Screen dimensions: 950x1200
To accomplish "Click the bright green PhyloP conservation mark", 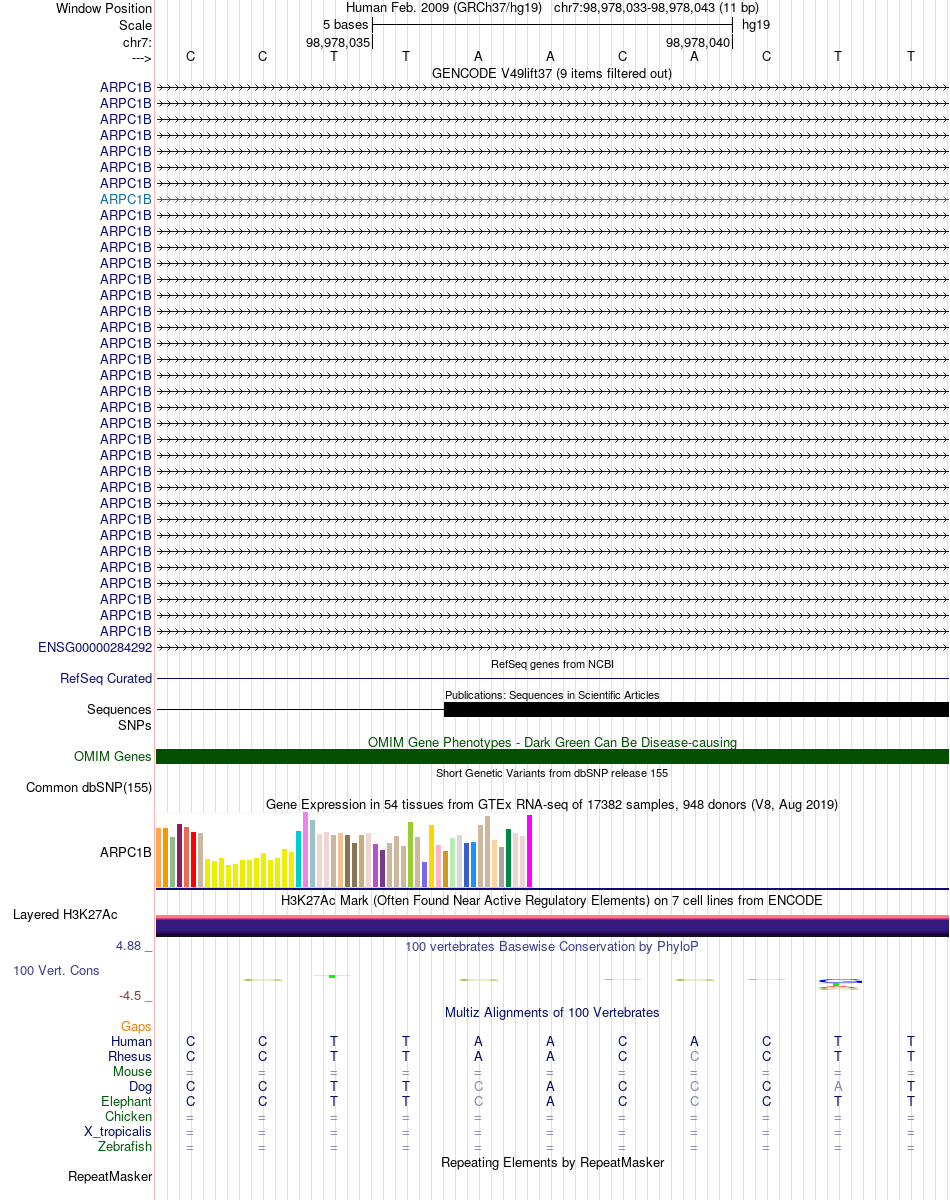I will [x=332, y=976].
